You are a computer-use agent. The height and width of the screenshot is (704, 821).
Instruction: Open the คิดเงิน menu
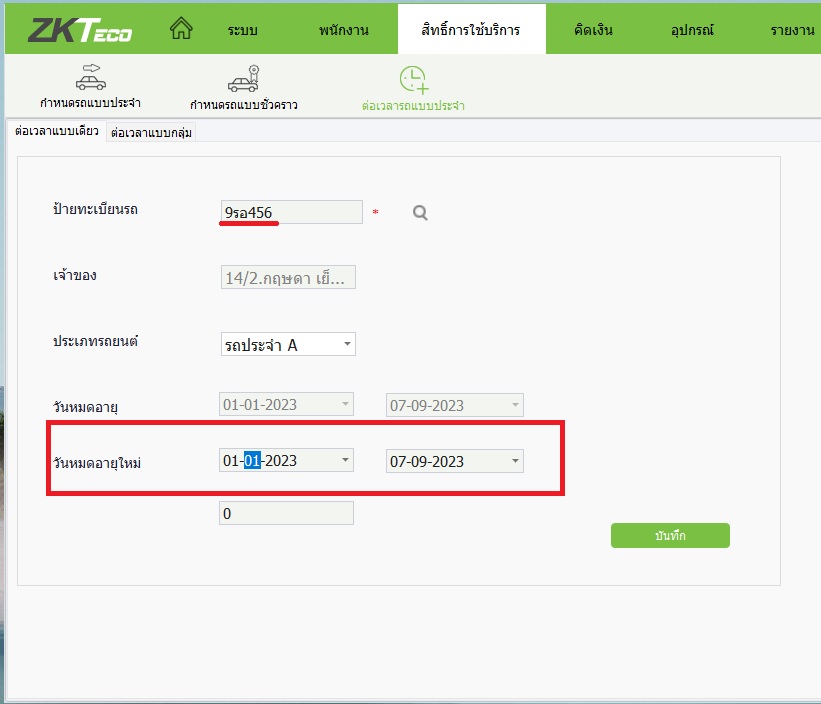click(x=593, y=30)
